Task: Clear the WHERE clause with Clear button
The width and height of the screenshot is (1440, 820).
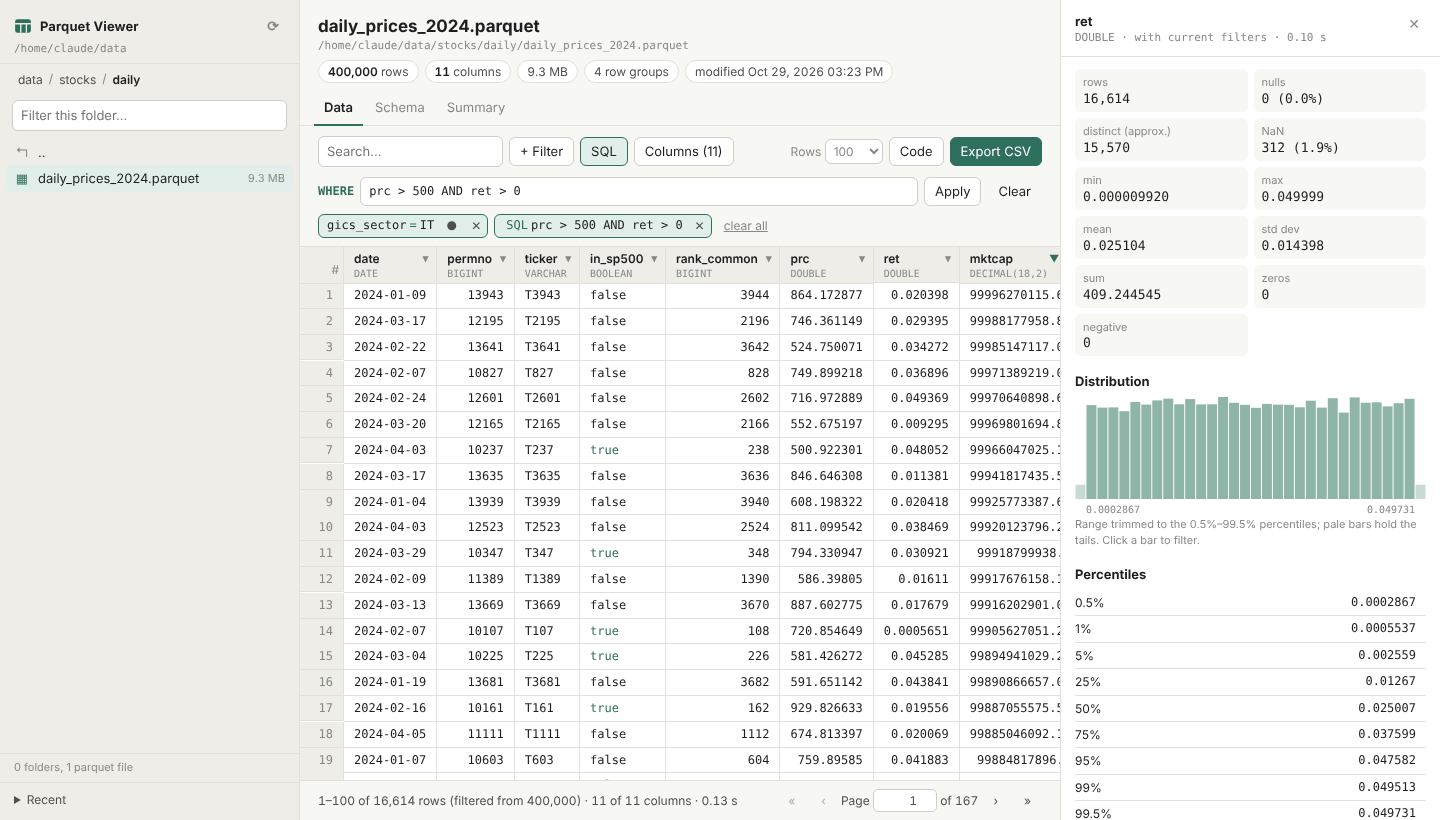Action: tap(1014, 192)
